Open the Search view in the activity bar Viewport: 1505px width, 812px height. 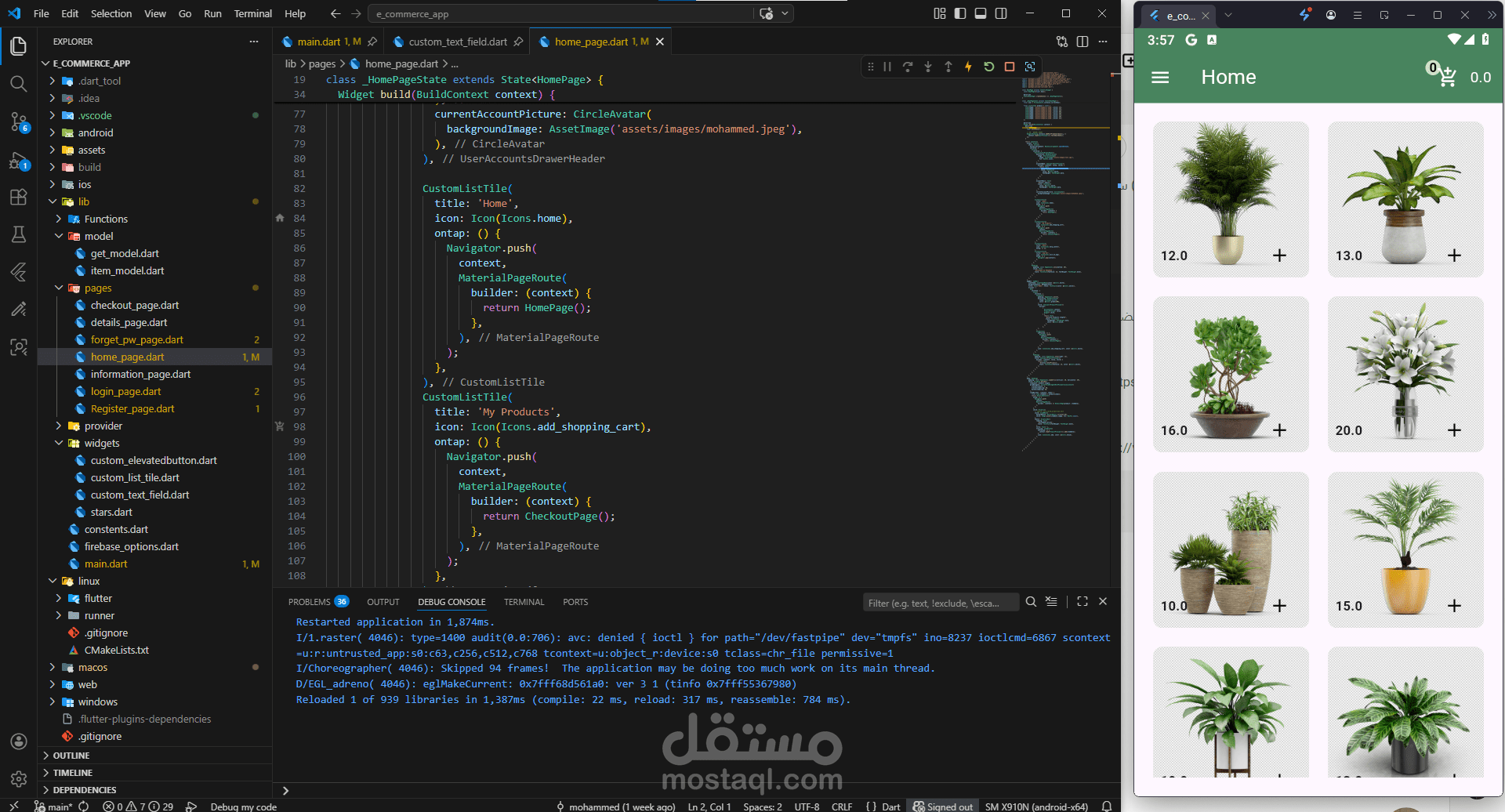19,84
